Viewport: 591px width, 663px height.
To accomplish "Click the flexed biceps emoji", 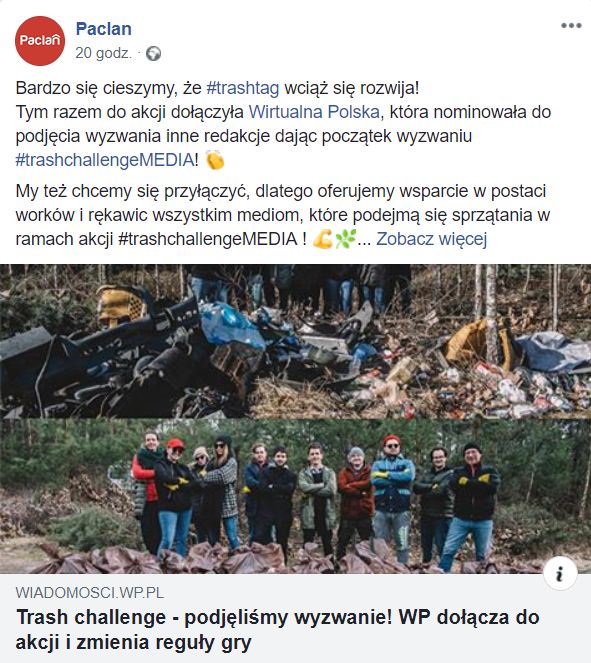I will pos(323,238).
